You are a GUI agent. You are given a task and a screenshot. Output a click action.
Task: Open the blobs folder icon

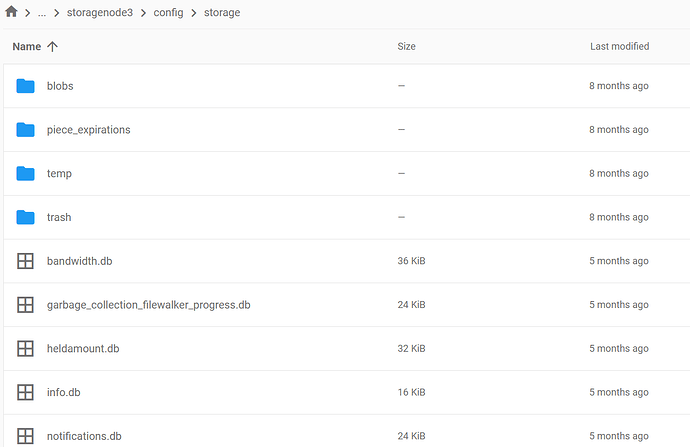26,86
